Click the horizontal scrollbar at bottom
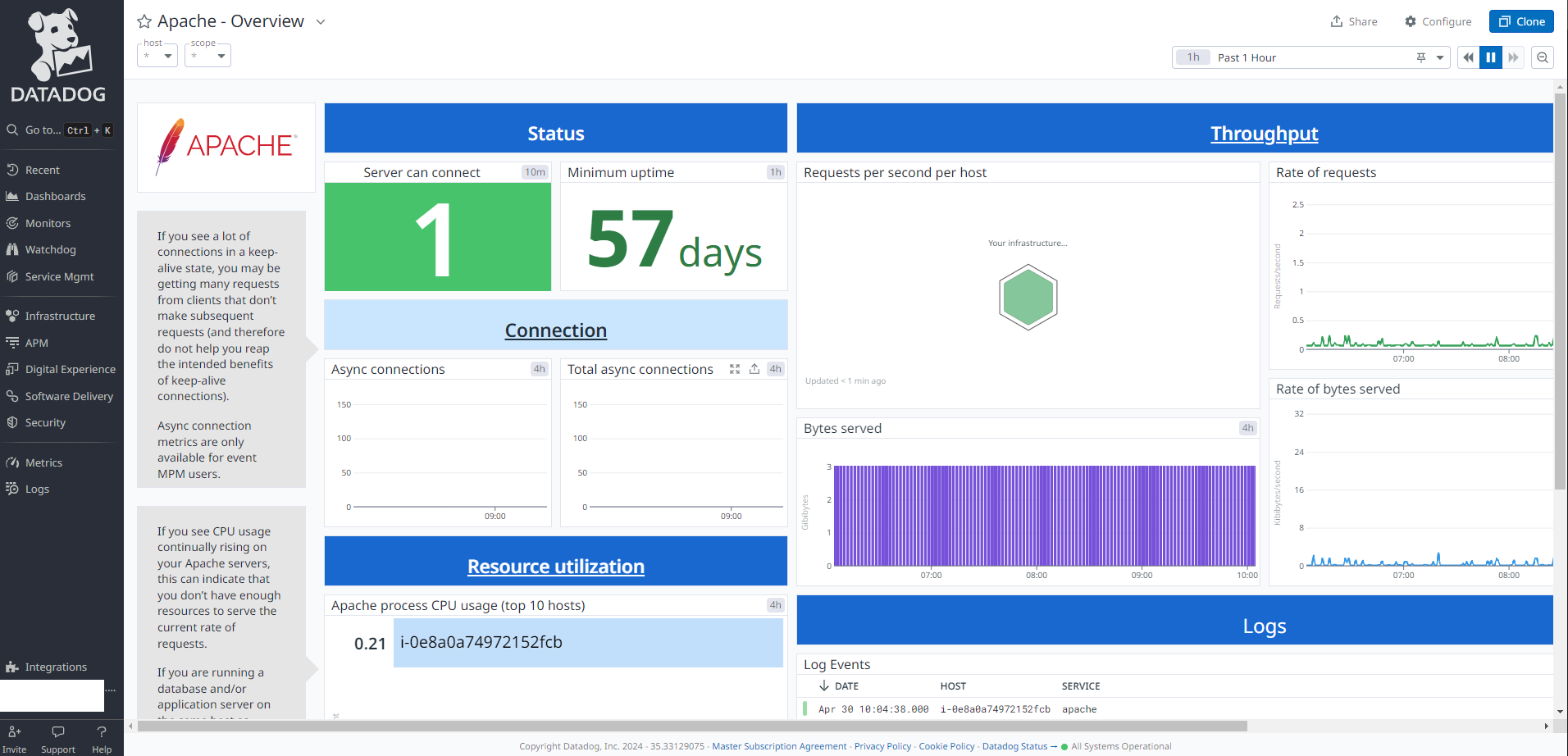 click(691, 726)
